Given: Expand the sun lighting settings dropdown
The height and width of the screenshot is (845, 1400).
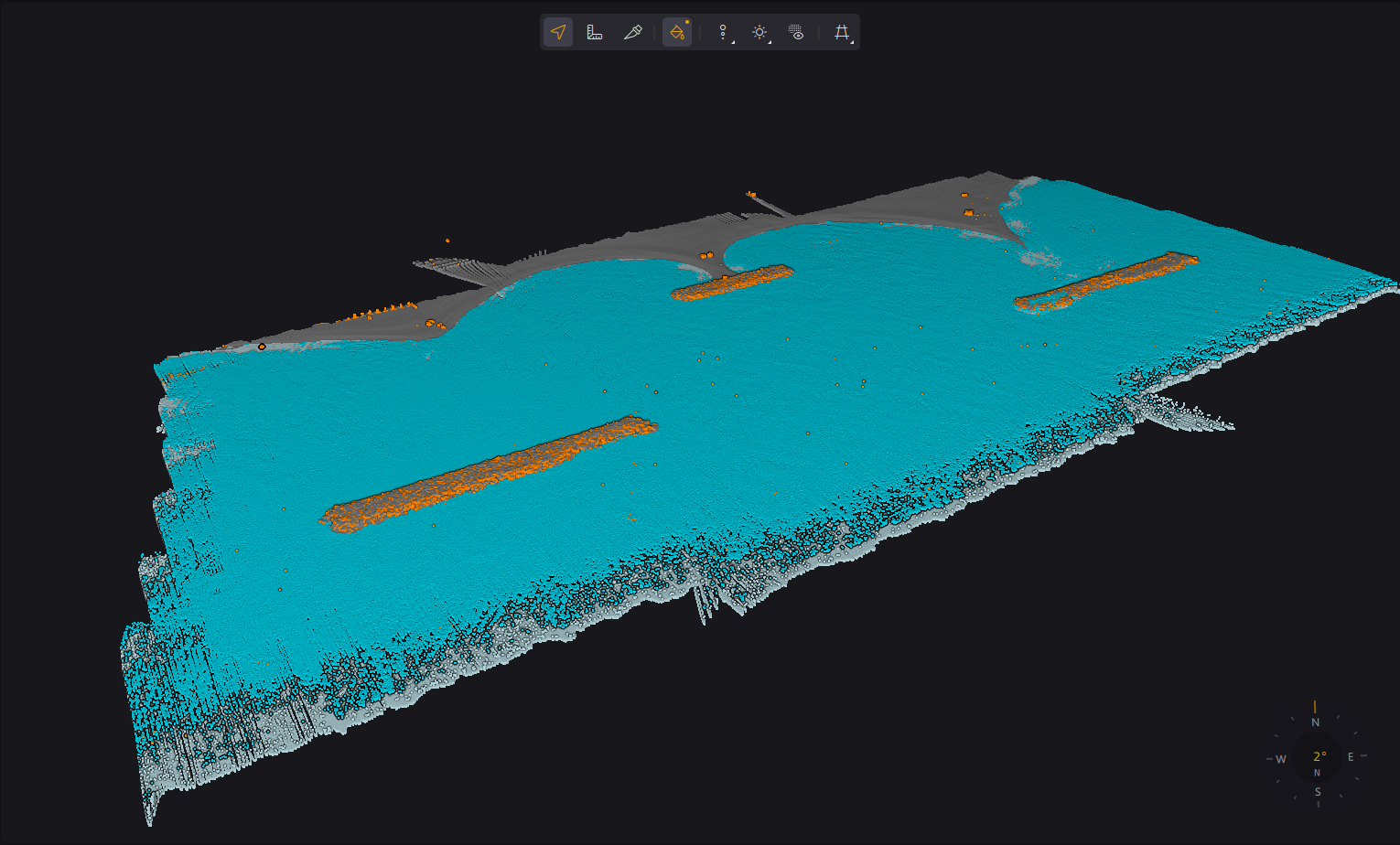Looking at the screenshot, I should (x=759, y=32).
